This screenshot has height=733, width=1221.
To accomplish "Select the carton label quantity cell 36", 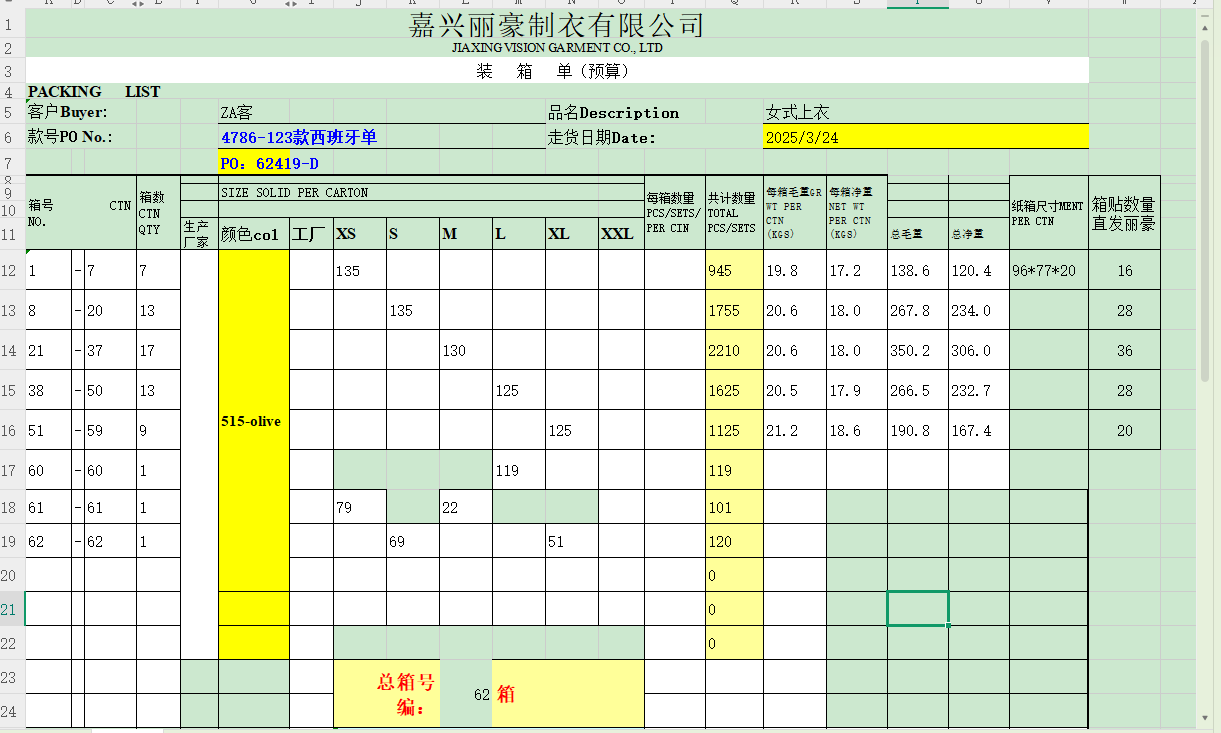I will (x=1124, y=350).
